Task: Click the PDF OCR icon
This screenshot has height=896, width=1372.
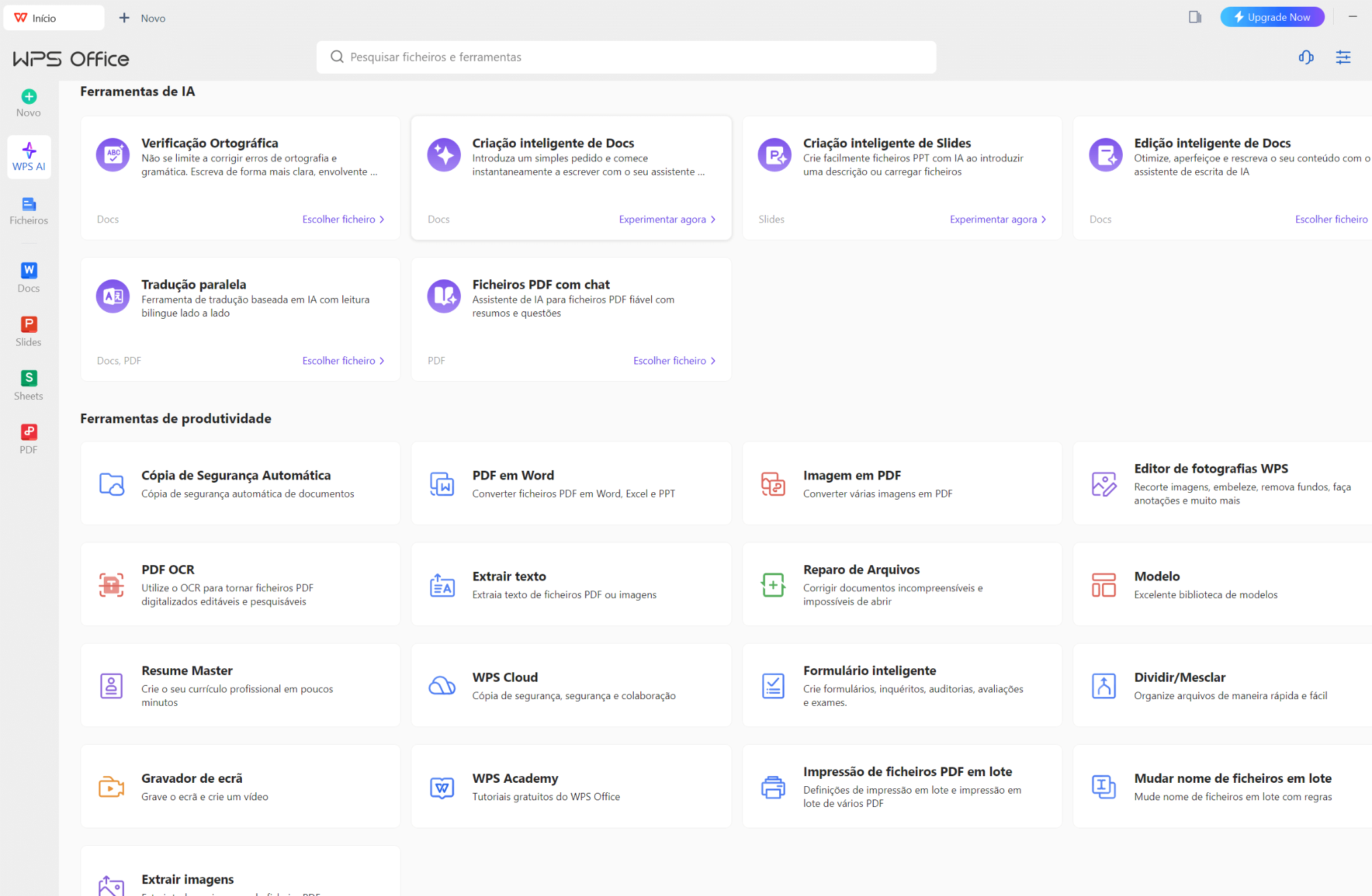Action: (x=111, y=585)
